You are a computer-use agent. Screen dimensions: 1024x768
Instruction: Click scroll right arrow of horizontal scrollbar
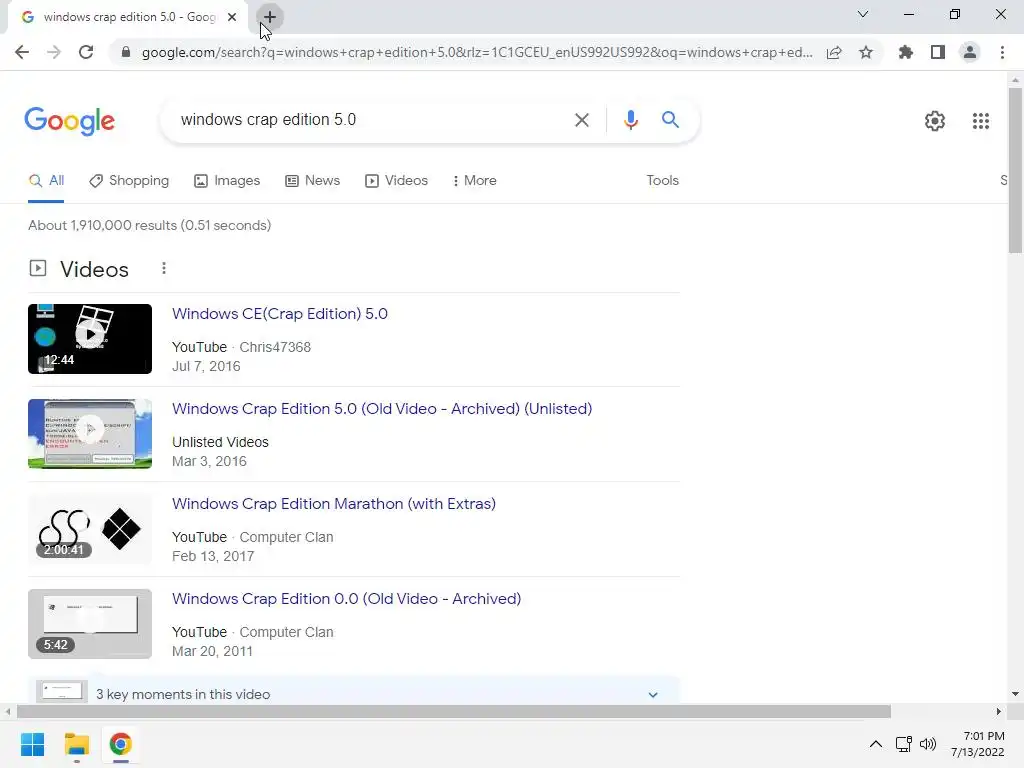(x=999, y=711)
